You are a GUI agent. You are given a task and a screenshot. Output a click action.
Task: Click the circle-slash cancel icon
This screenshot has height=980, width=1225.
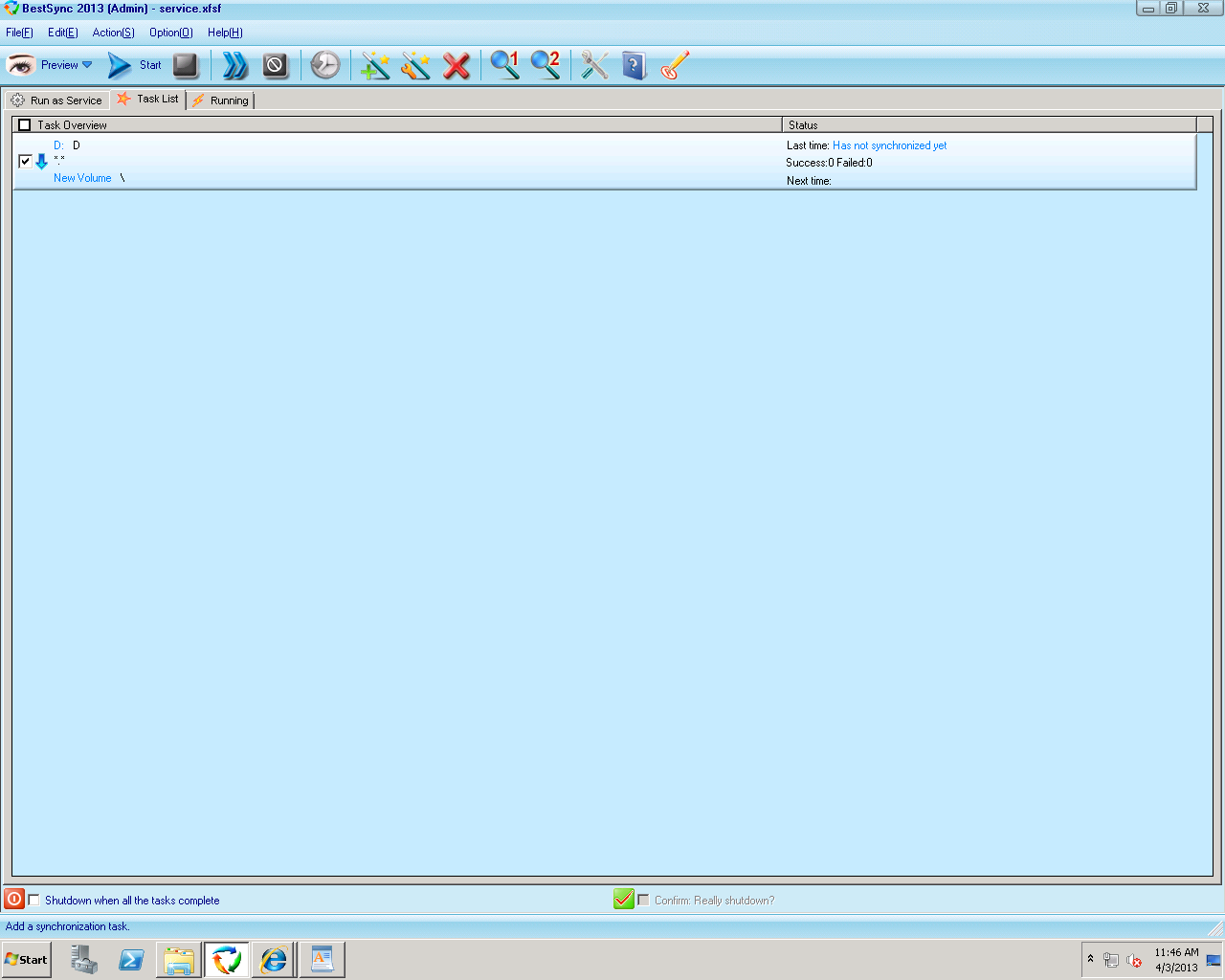point(275,65)
